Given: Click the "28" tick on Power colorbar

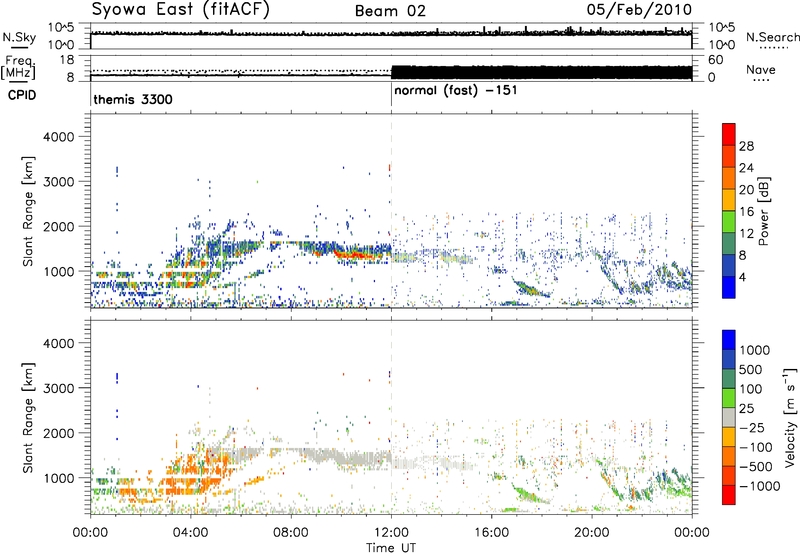Looking at the screenshot, I should pyautogui.click(x=746, y=146).
